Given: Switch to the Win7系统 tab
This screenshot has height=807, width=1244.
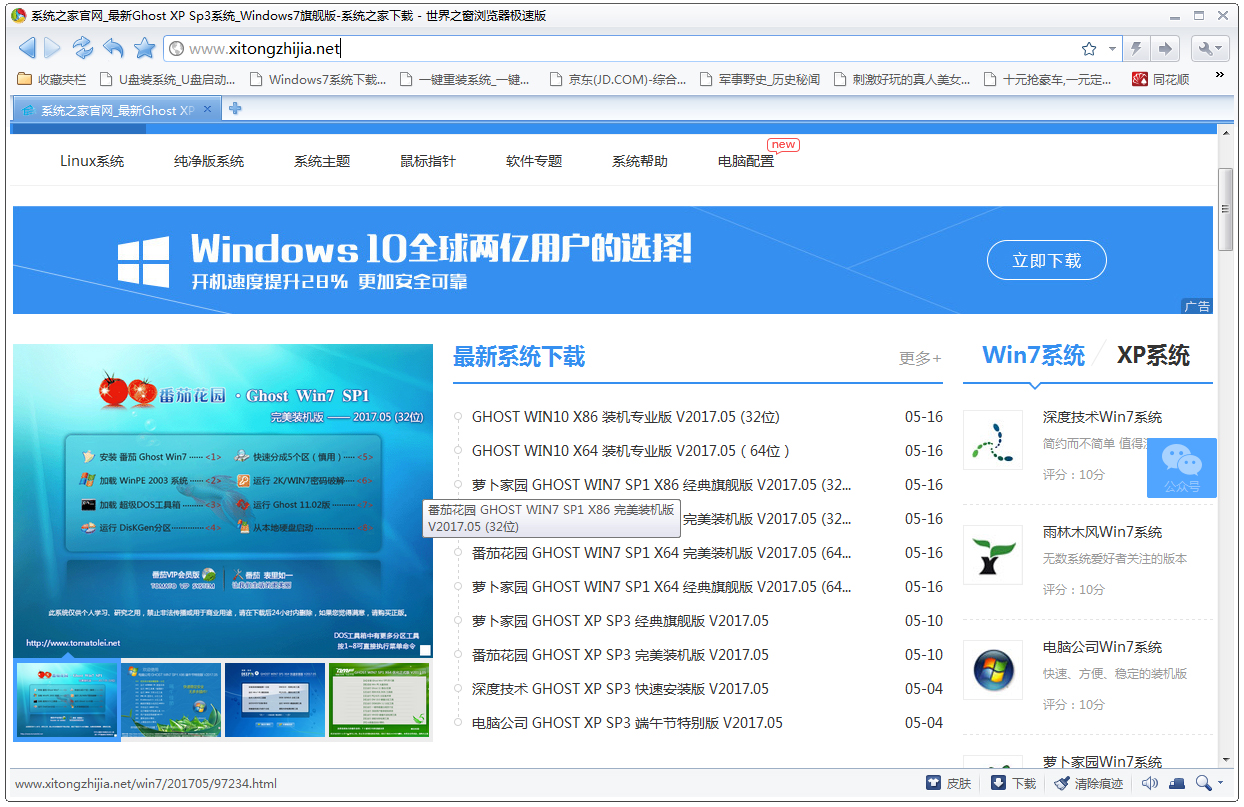Looking at the screenshot, I should click(x=1033, y=355).
